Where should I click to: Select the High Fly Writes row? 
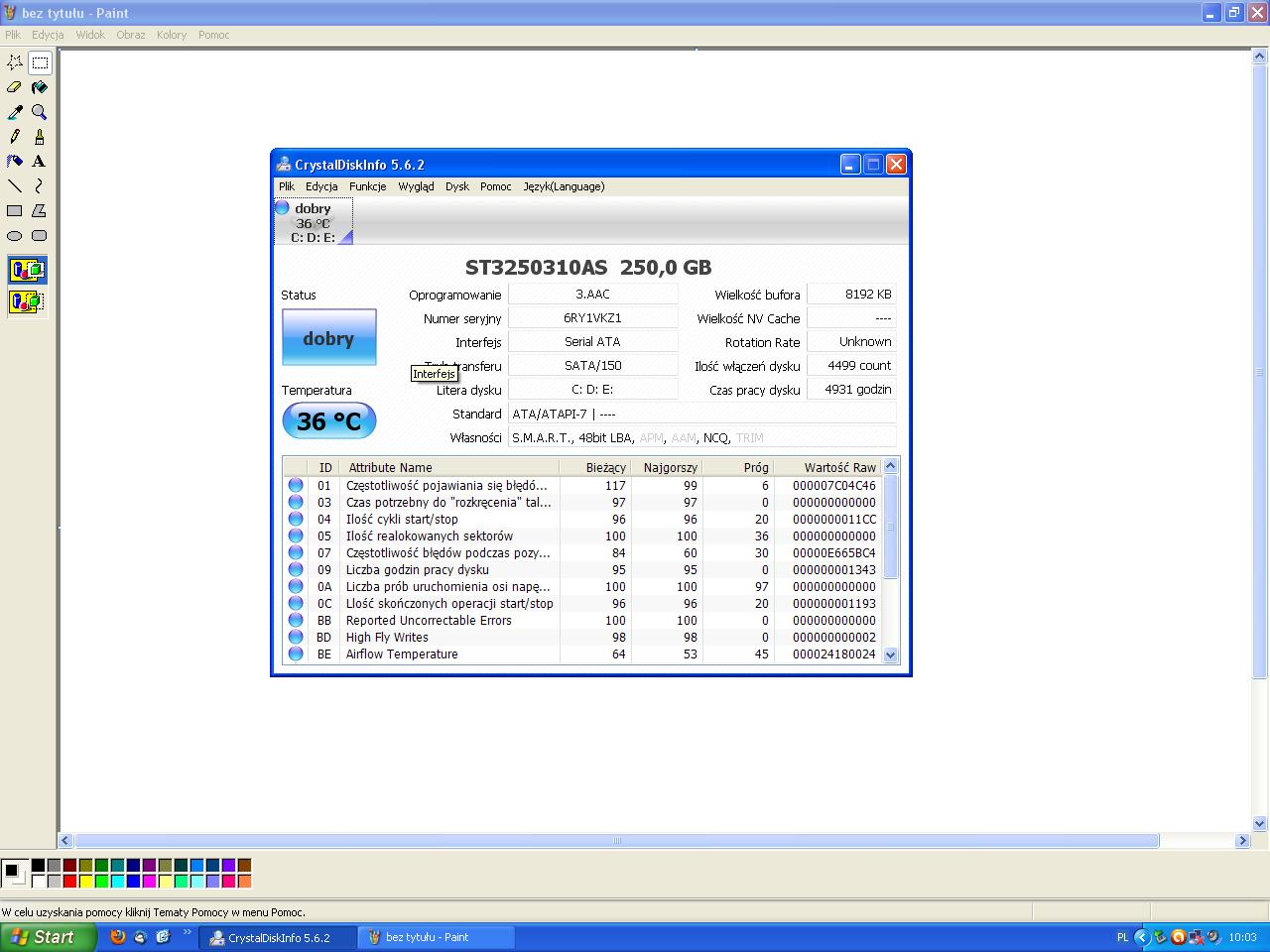(x=582, y=638)
